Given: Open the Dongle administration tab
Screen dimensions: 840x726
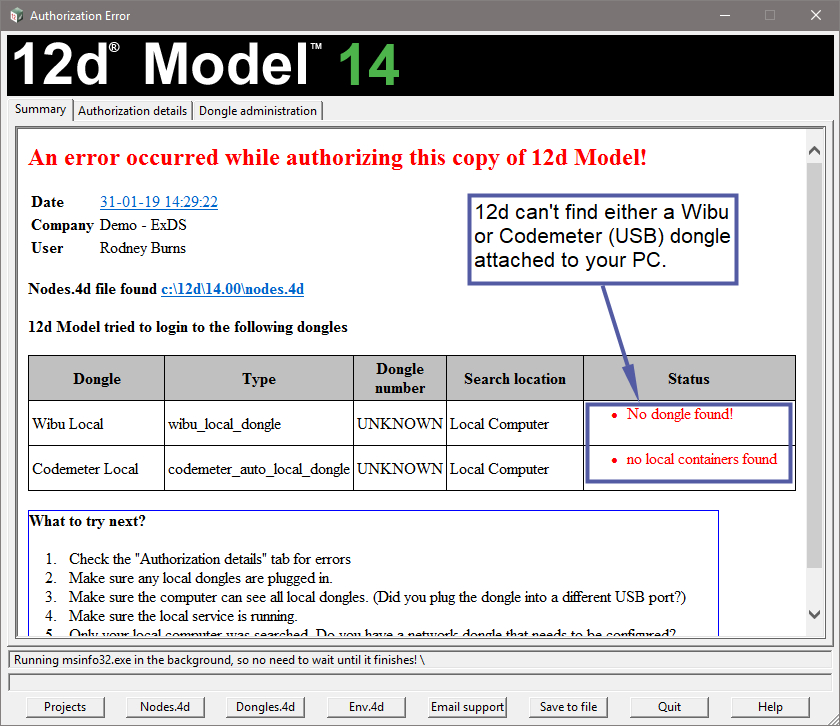Looking at the screenshot, I should pyautogui.click(x=258, y=111).
